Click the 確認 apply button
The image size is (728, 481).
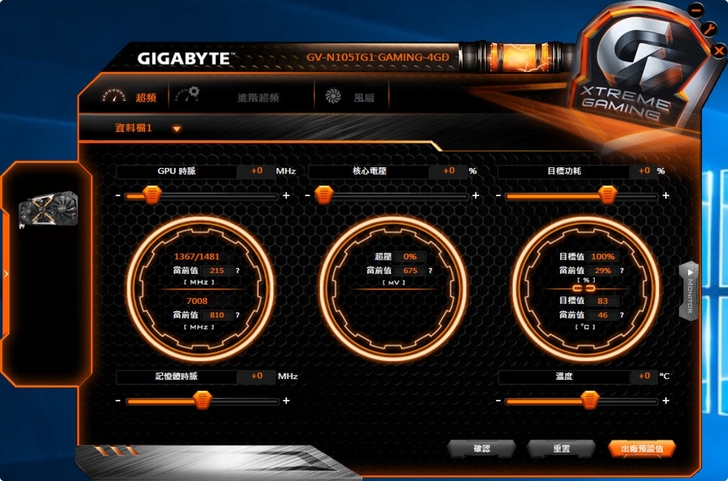(481, 448)
